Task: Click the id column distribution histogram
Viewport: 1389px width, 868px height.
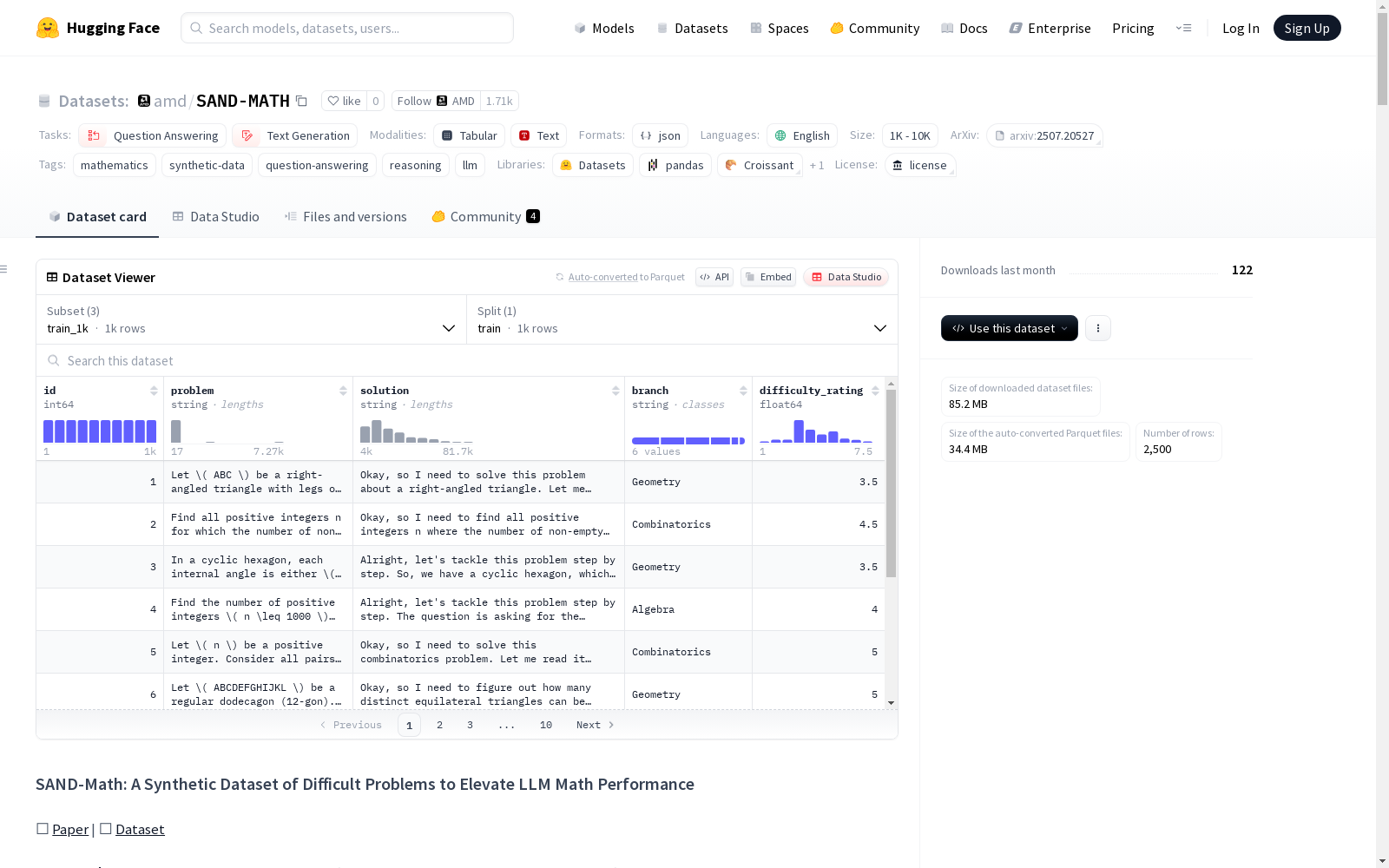Action: (x=100, y=431)
